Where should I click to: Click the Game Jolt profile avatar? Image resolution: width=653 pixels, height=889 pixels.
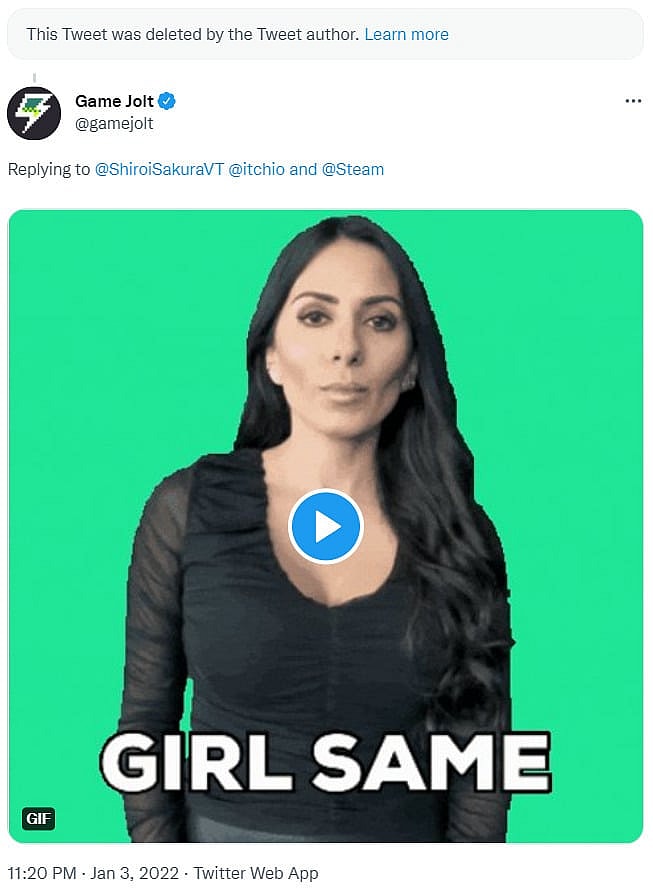click(34, 112)
